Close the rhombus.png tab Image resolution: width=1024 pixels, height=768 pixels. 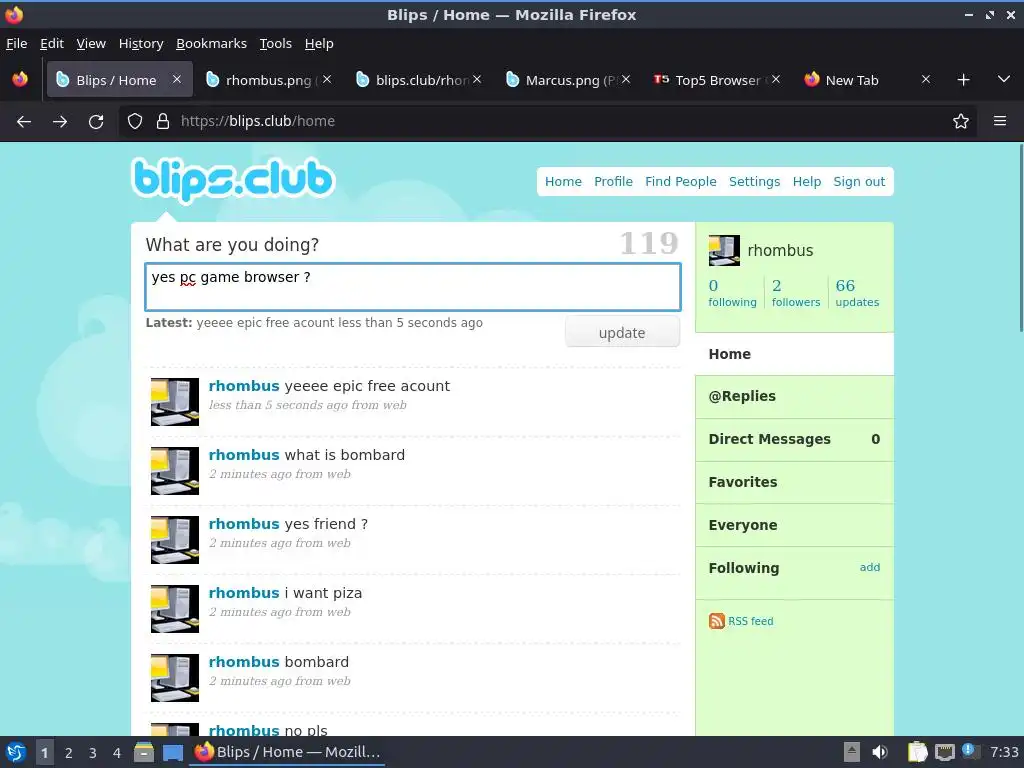(x=327, y=80)
